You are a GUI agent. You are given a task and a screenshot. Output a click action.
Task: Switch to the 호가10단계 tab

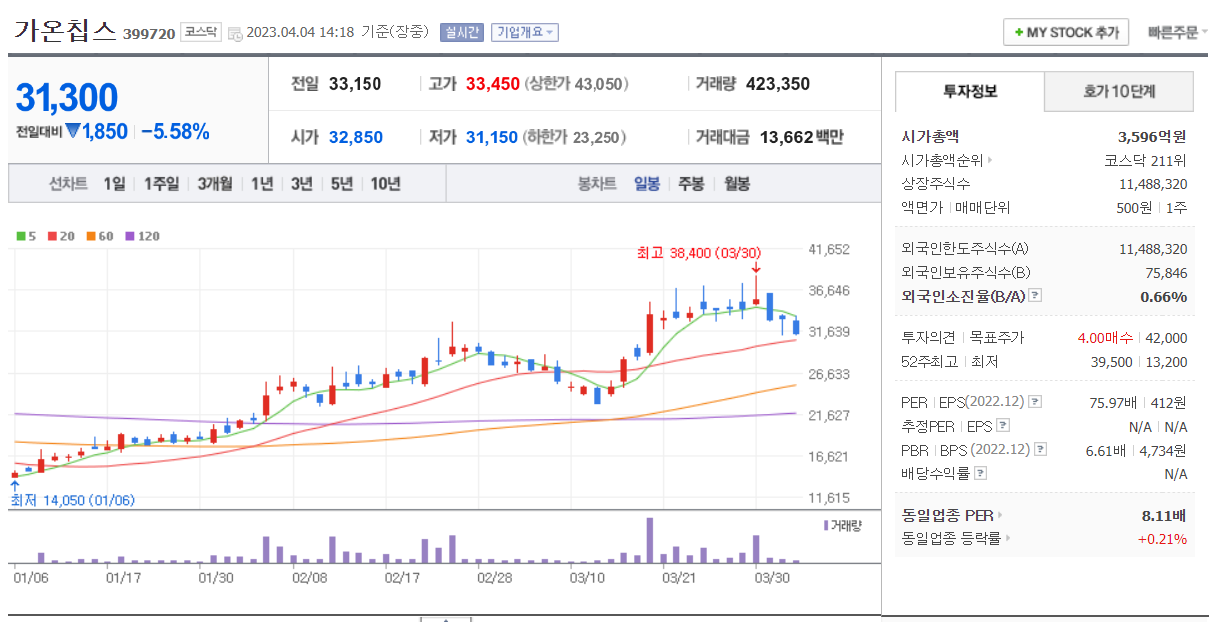point(1119,91)
